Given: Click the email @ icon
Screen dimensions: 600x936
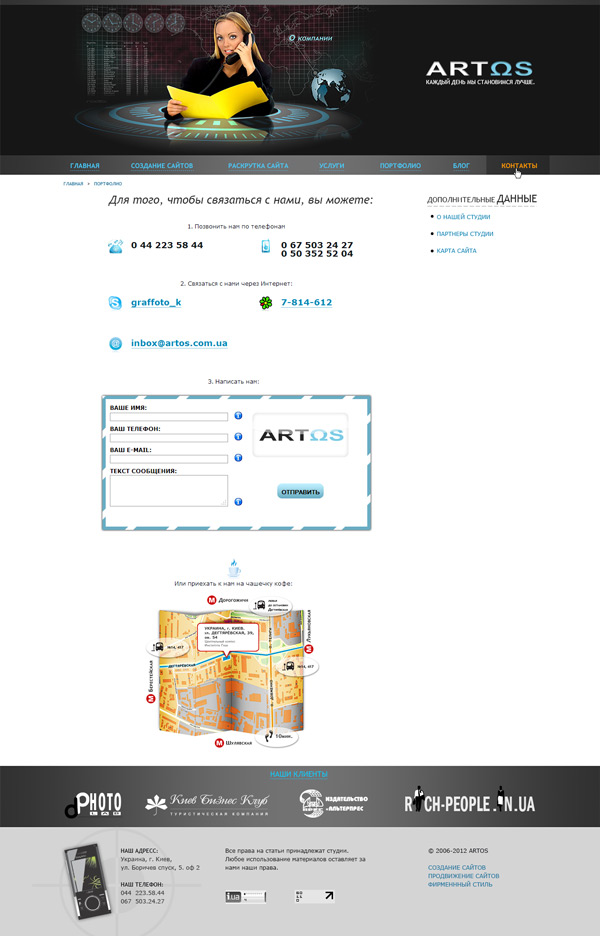Looking at the screenshot, I should pos(116,343).
